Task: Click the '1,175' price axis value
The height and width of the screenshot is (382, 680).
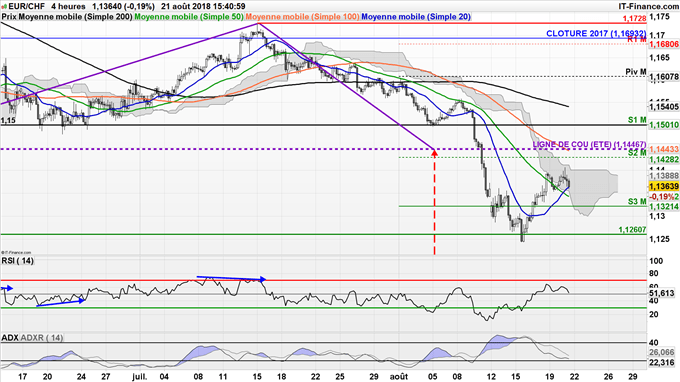Action: point(660,16)
